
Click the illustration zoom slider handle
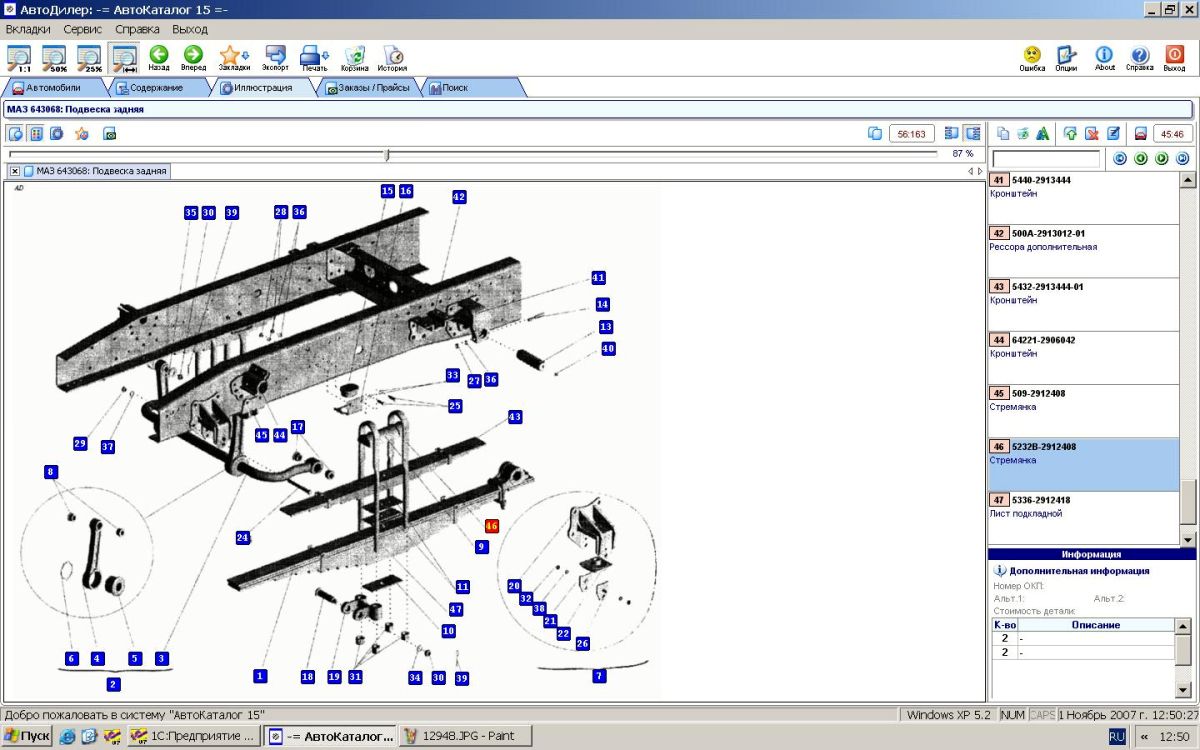tap(387, 154)
